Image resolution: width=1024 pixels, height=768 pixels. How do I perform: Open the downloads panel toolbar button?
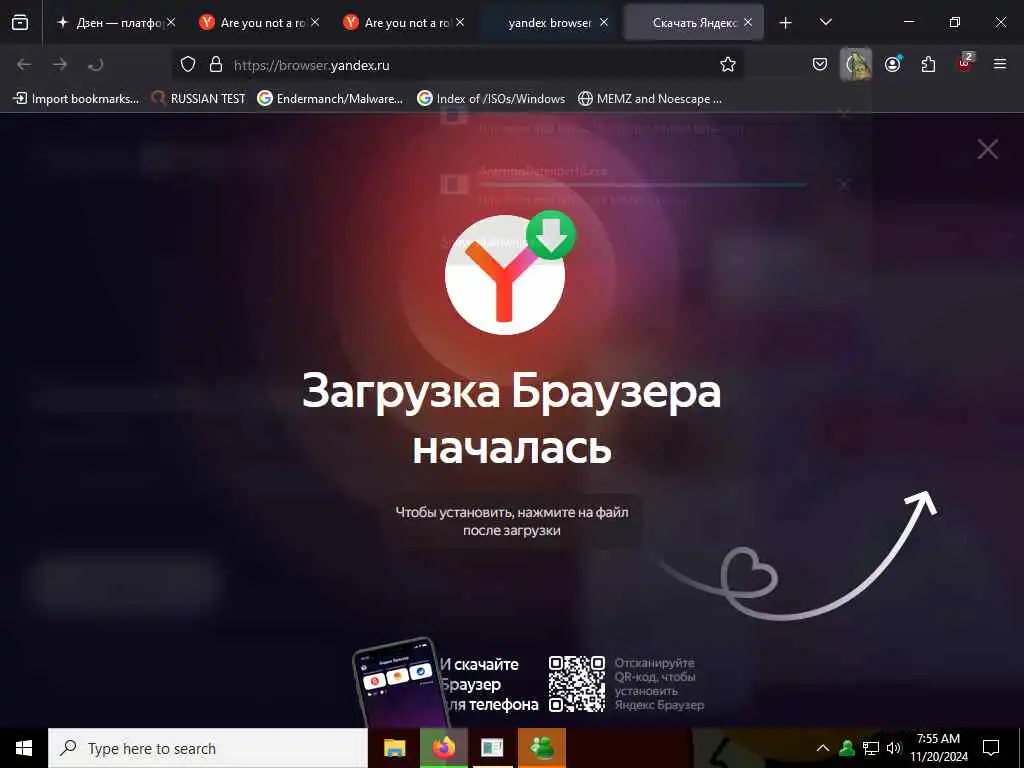[856, 64]
